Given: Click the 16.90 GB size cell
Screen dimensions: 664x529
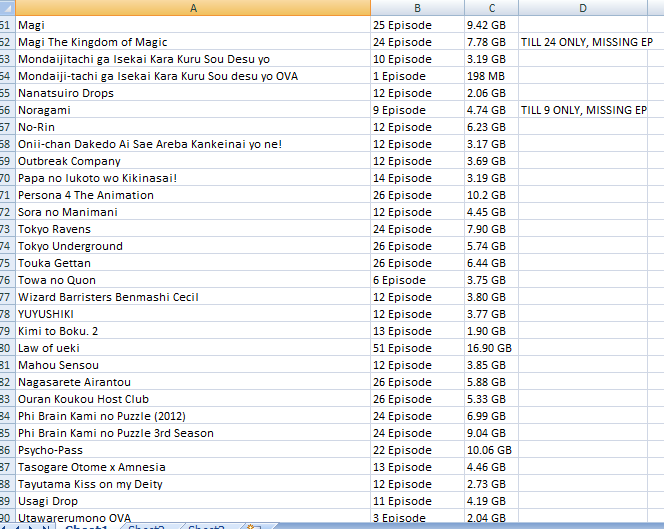Looking at the screenshot, I should tap(492, 348).
